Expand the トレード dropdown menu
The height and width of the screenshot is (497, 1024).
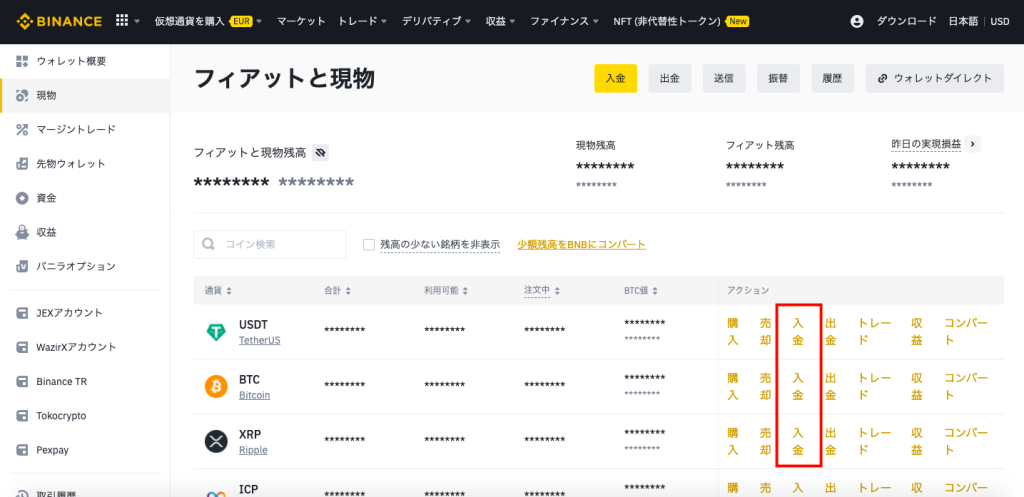(364, 21)
